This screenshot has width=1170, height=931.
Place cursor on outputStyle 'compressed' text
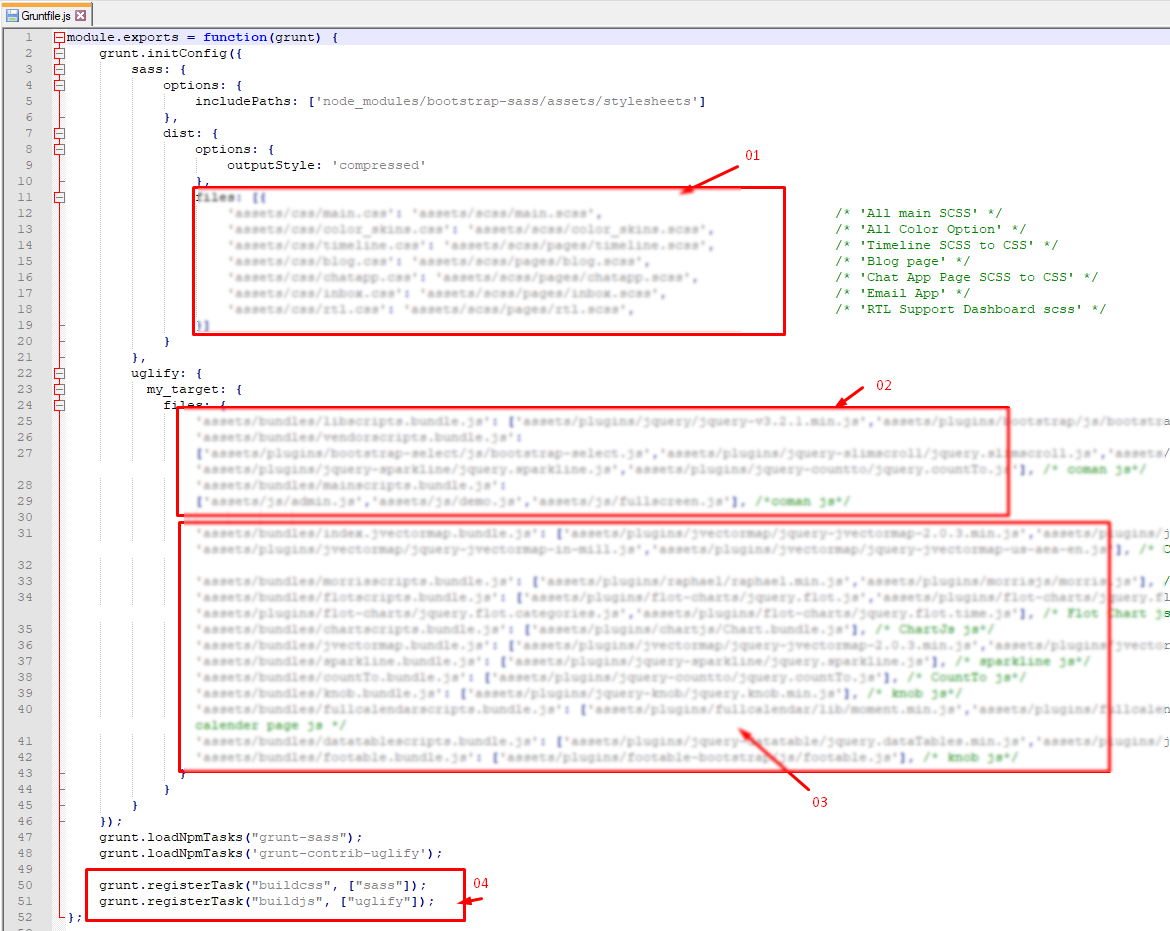pos(326,165)
